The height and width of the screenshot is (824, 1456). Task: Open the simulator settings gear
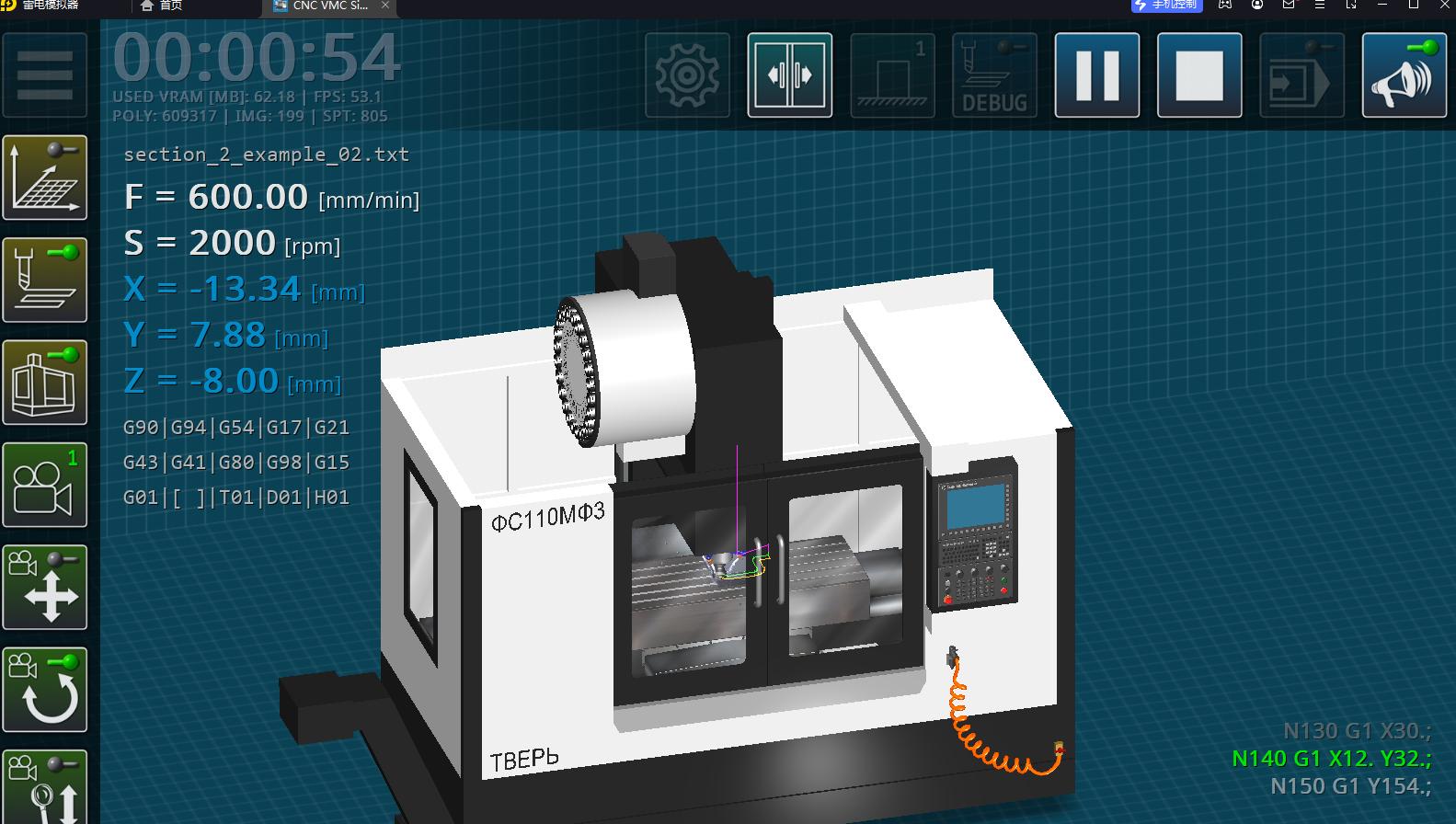(688, 75)
